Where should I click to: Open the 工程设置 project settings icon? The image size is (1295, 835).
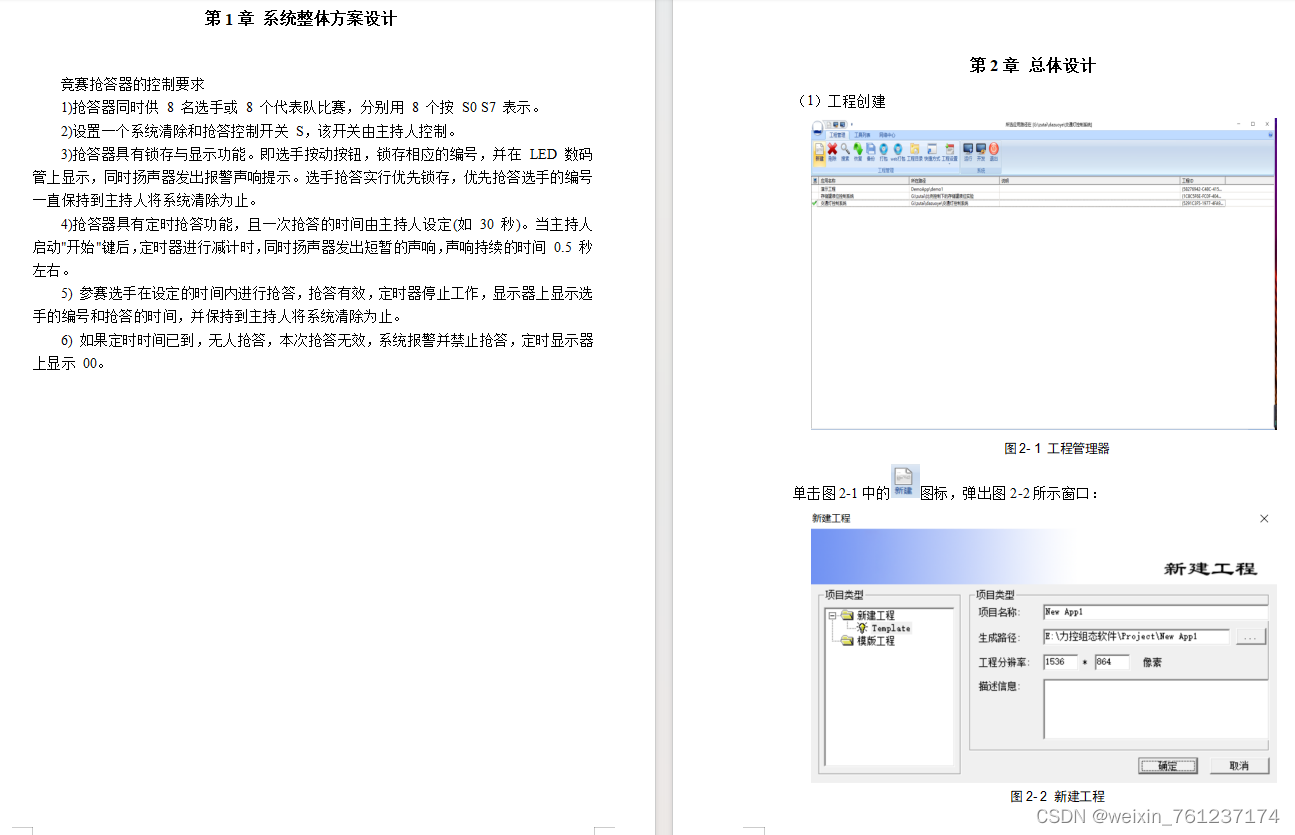[x=950, y=151]
